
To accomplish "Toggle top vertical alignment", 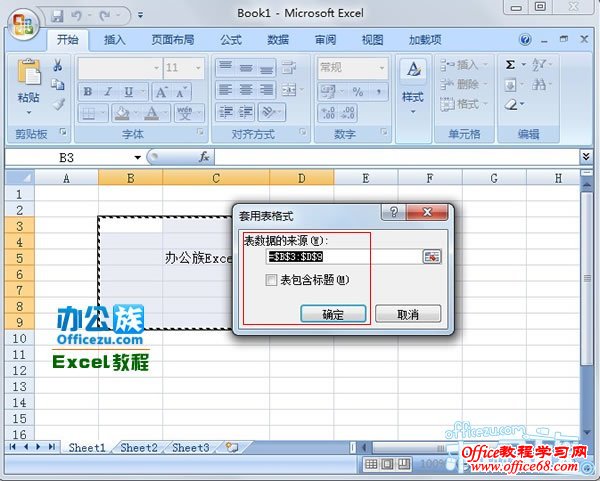I will click(226, 67).
